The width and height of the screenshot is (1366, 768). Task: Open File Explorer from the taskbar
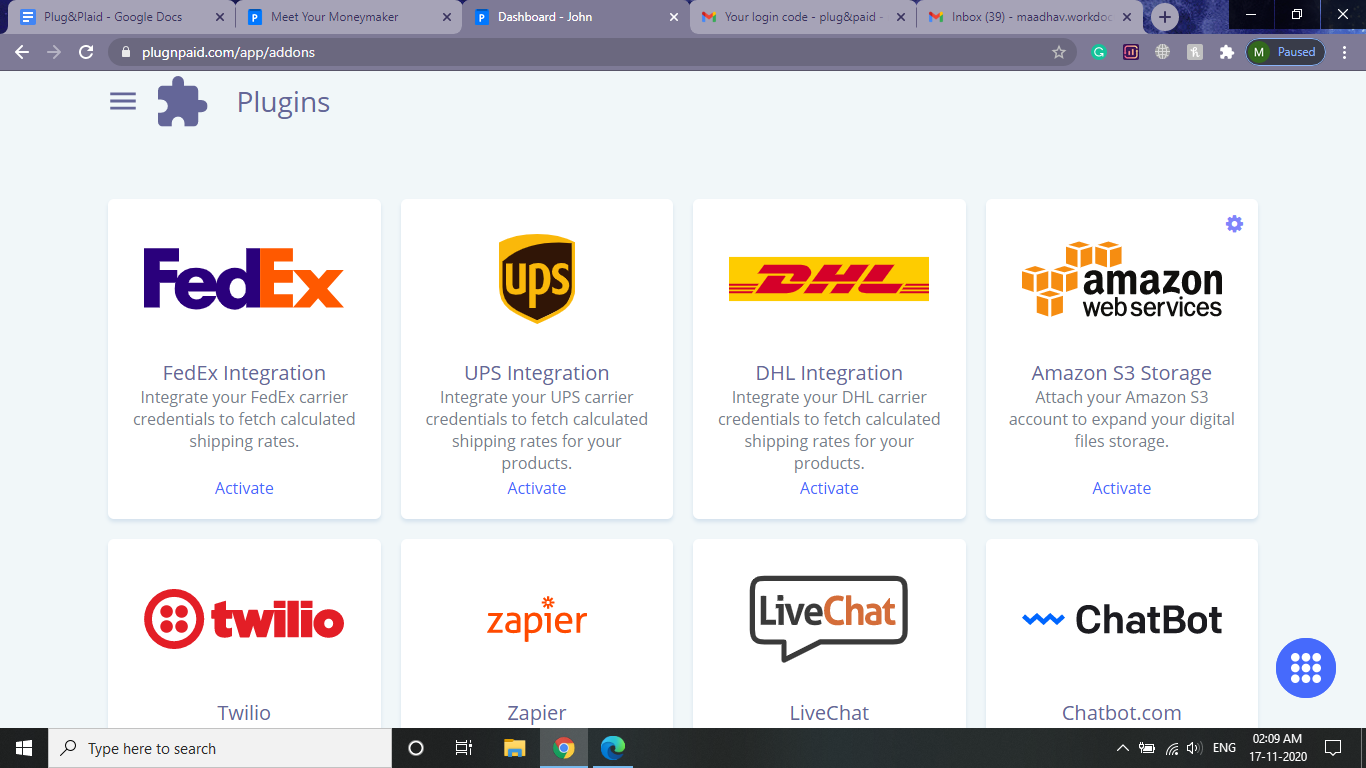pyautogui.click(x=514, y=748)
